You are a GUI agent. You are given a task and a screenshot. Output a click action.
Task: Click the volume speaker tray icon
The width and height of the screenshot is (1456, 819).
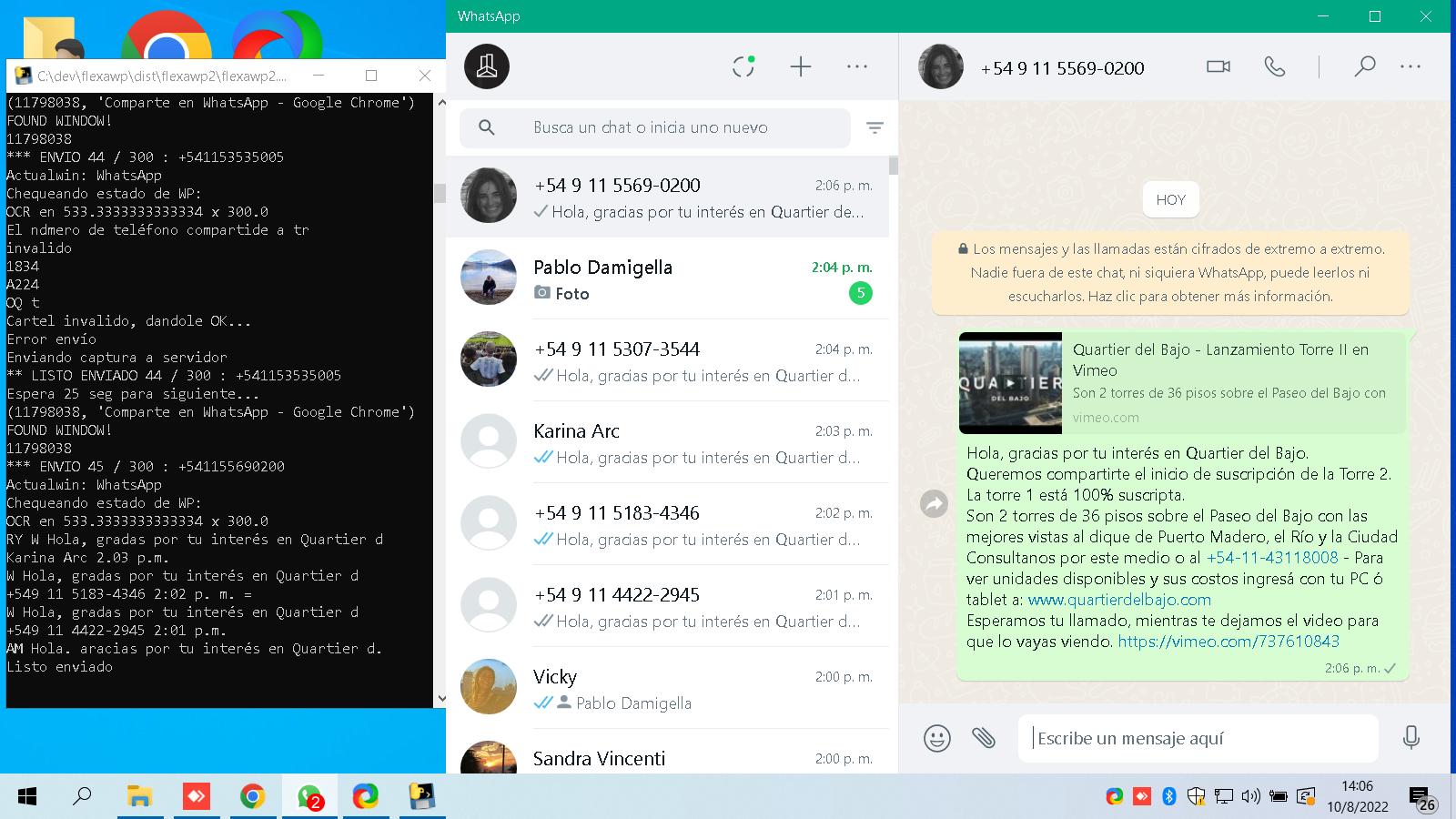pos(1251,797)
